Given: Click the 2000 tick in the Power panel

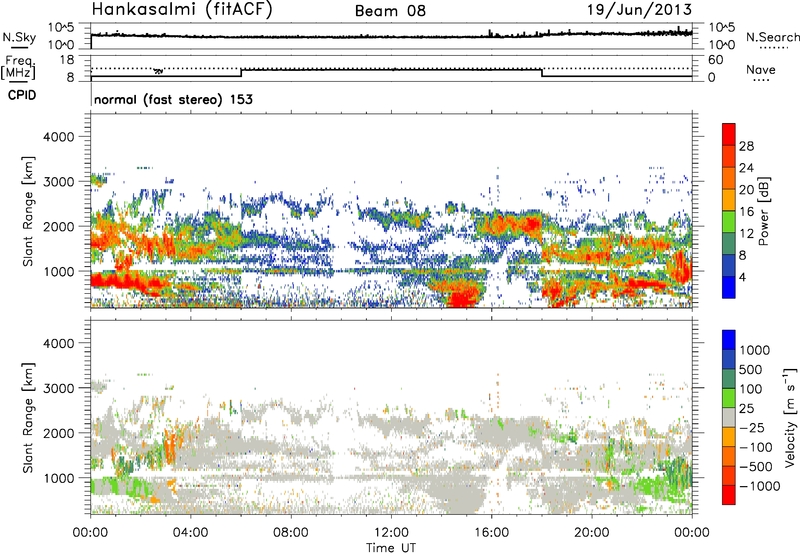Looking at the screenshot, I should 59,226.
